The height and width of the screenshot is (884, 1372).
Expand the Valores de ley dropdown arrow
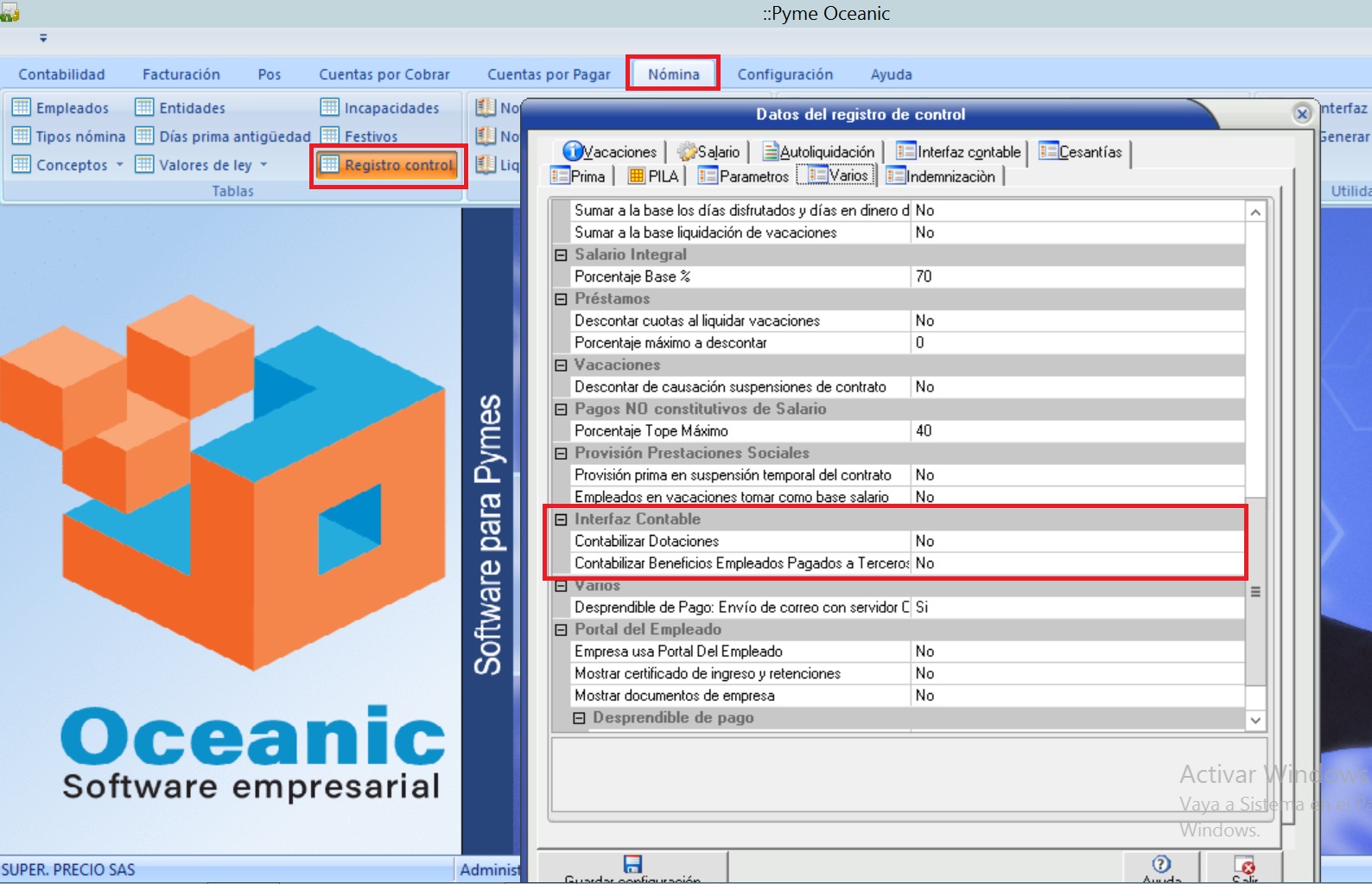click(x=264, y=164)
